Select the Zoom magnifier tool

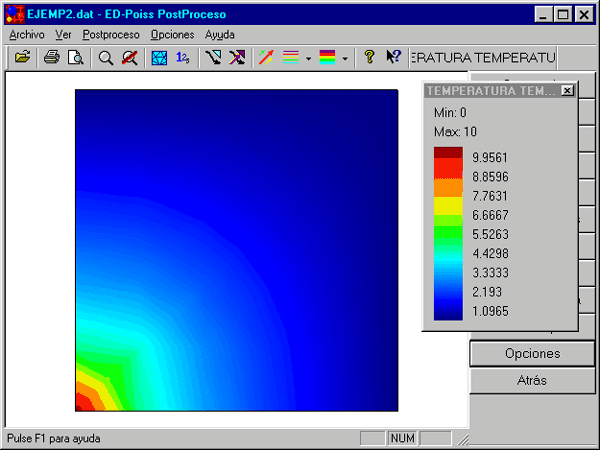point(106,57)
